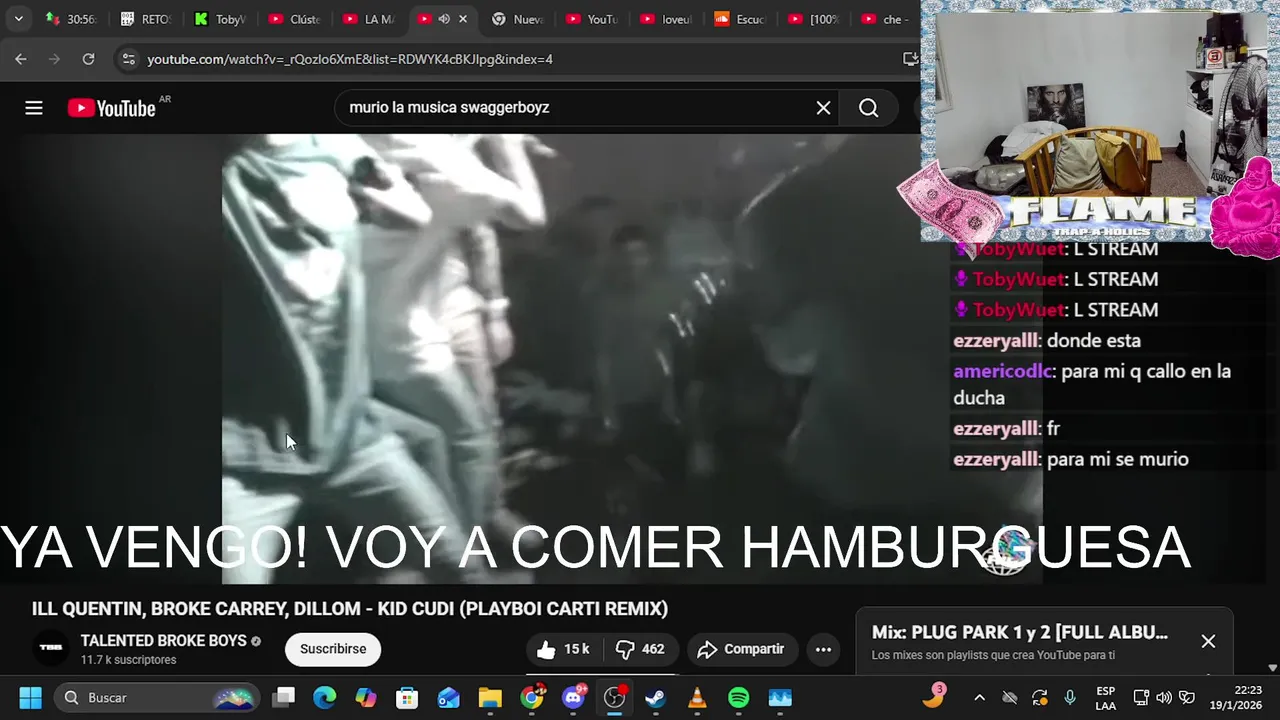1280x720 pixels.
Task: Open TALENTED BROKE BOYS channel avatar
Action: (x=51, y=648)
